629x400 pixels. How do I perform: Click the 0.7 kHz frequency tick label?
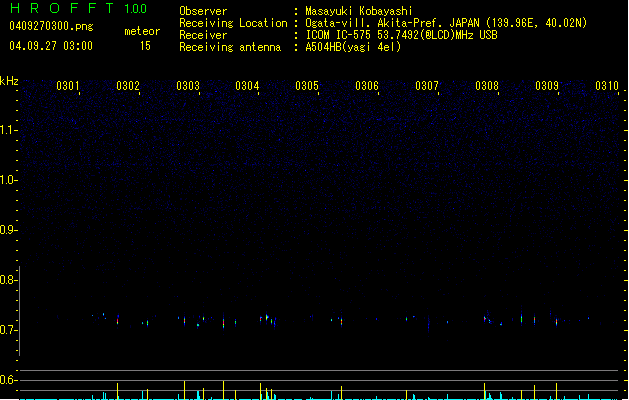8,330
